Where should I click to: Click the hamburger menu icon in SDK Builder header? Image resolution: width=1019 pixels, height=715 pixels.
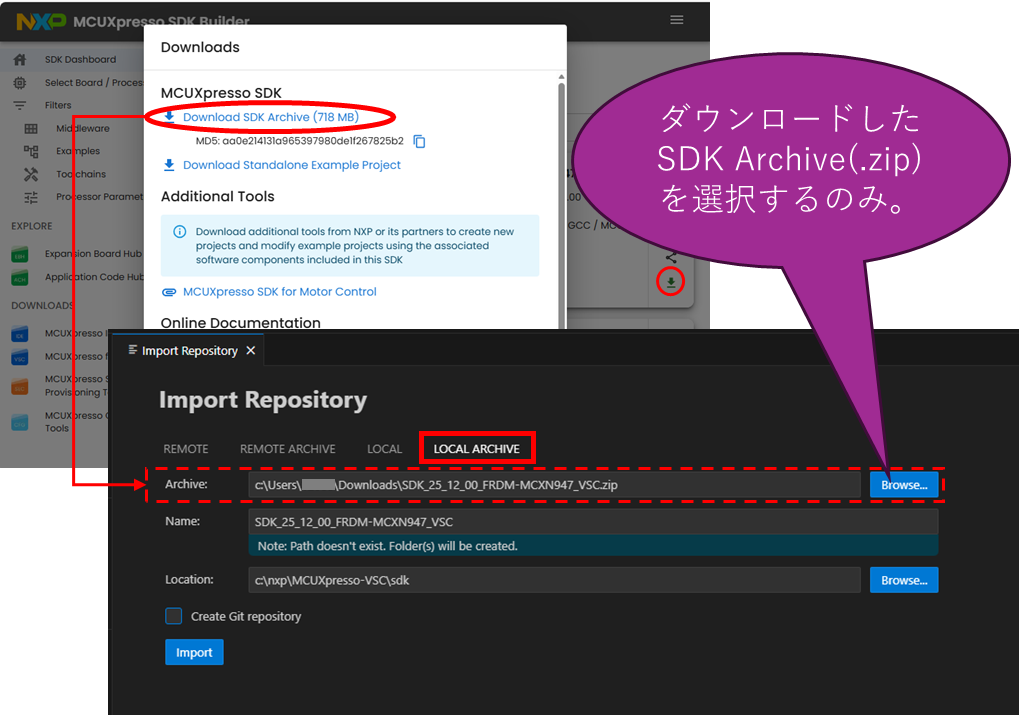pyautogui.click(x=677, y=20)
